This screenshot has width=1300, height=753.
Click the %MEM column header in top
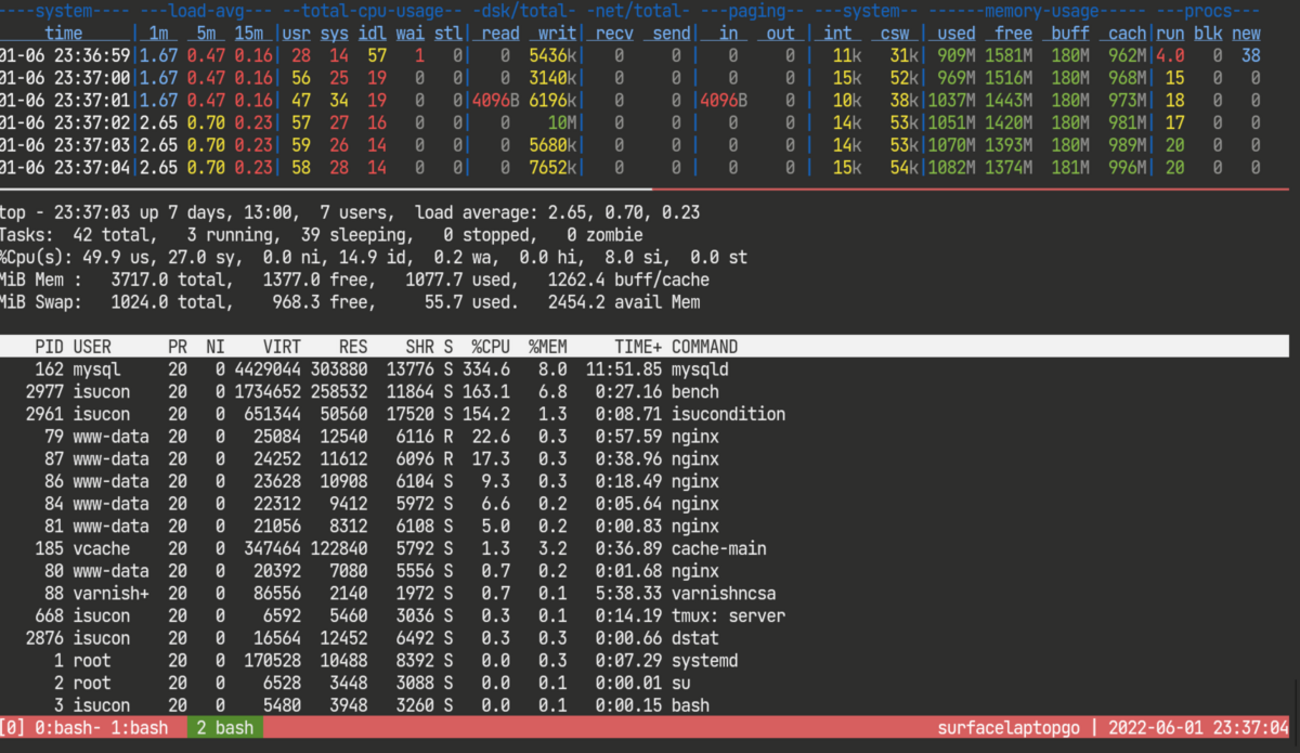(x=547, y=347)
